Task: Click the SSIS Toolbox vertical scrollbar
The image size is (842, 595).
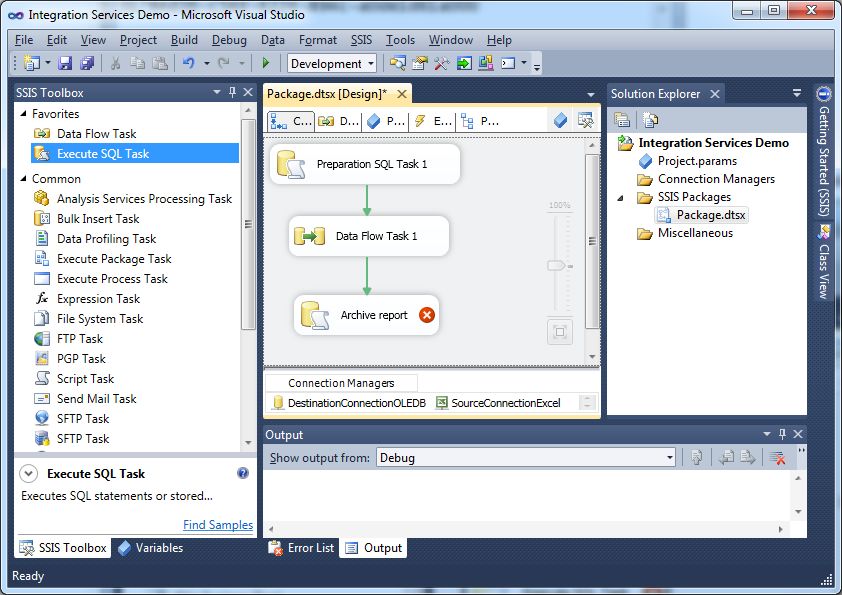Action: click(248, 224)
